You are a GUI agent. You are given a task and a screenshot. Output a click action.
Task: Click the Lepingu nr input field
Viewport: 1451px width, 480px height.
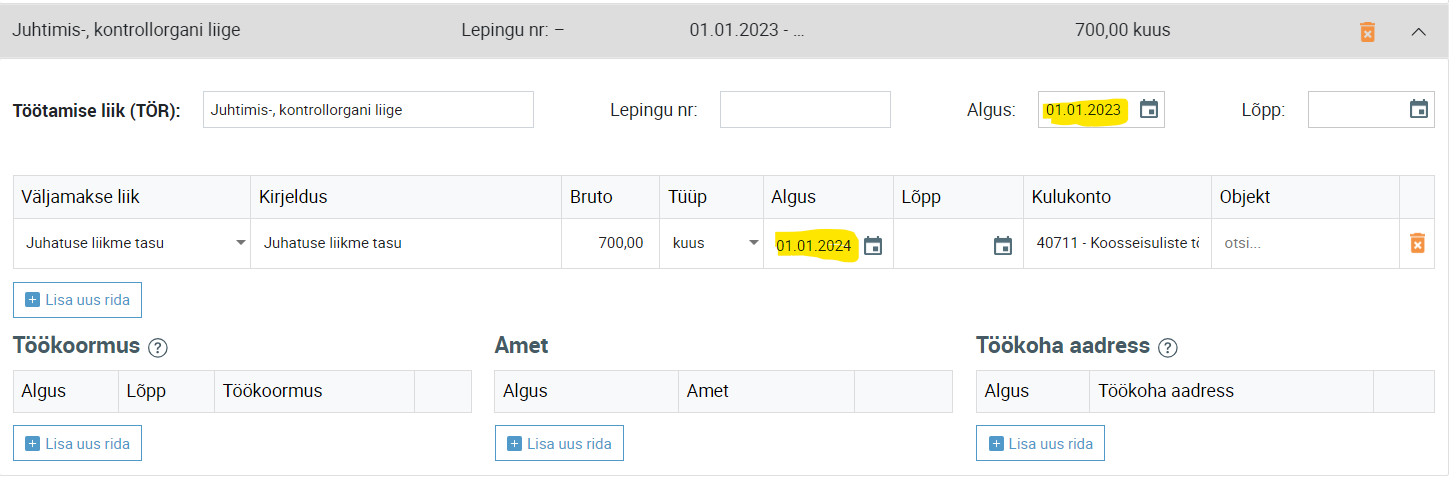click(805, 110)
